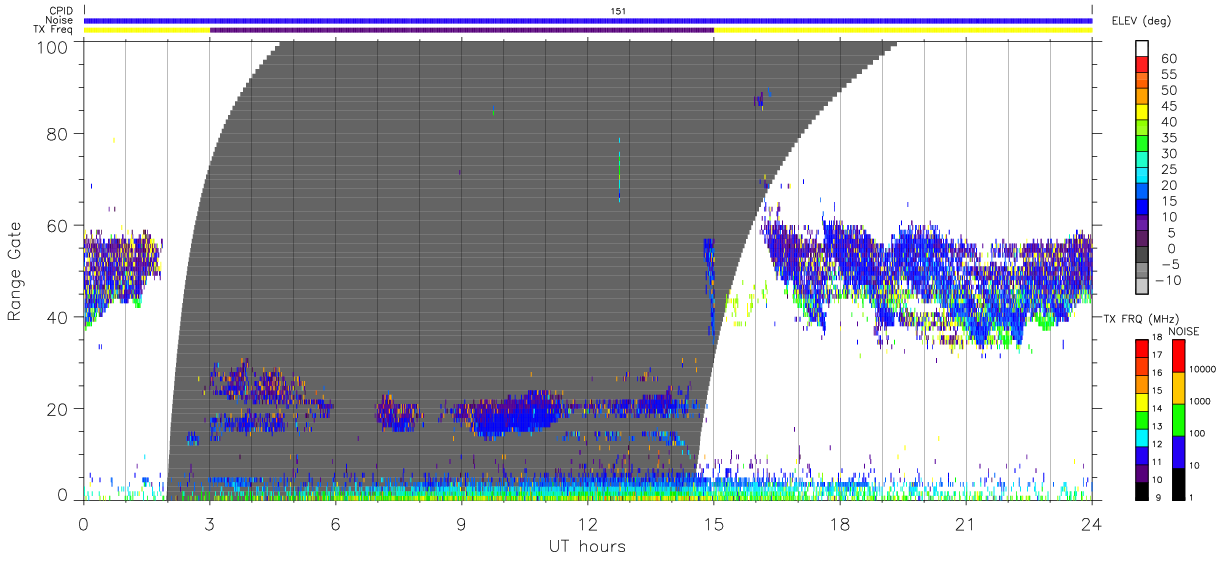Click the CPID value 151 above the plot
This screenshot has width=1228, height=567.
[619, 11]
